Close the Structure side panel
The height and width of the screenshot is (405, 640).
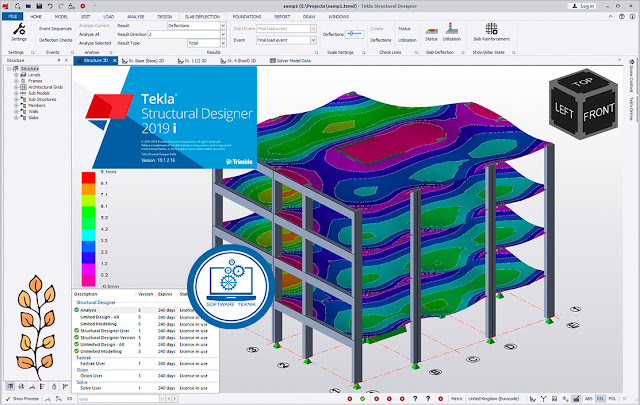coord(67,60)
